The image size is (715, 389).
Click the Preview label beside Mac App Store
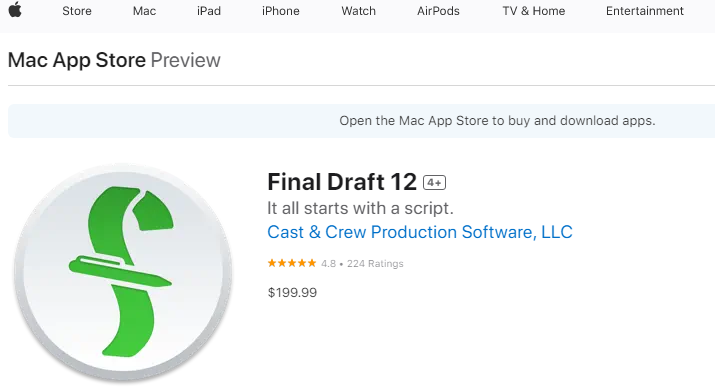click(186, 60)
